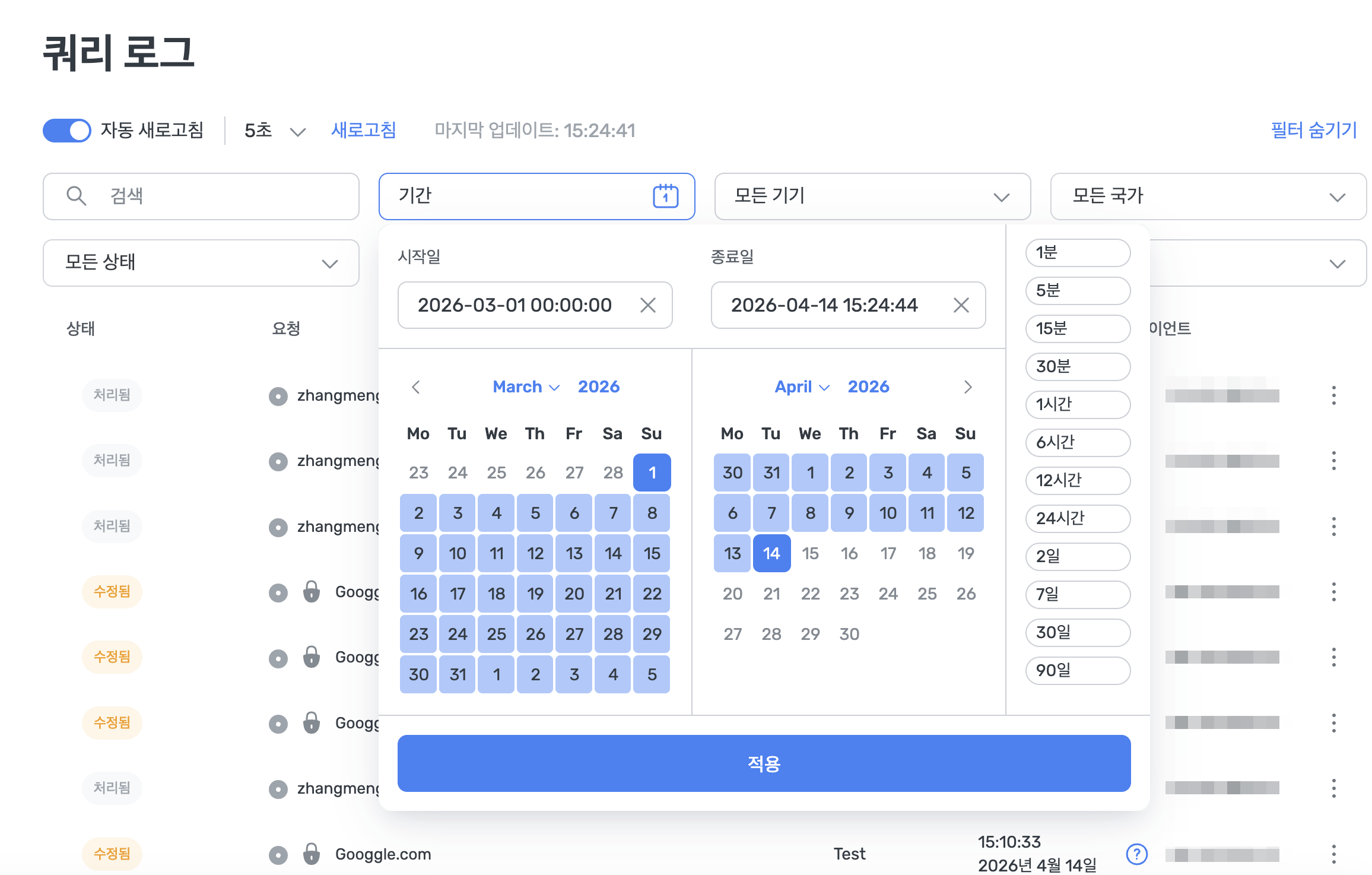Click the 새로고침 refresh link
The width and height of the screenshot is (1372, 875).
pyautogui.click(x=364, y=130)
